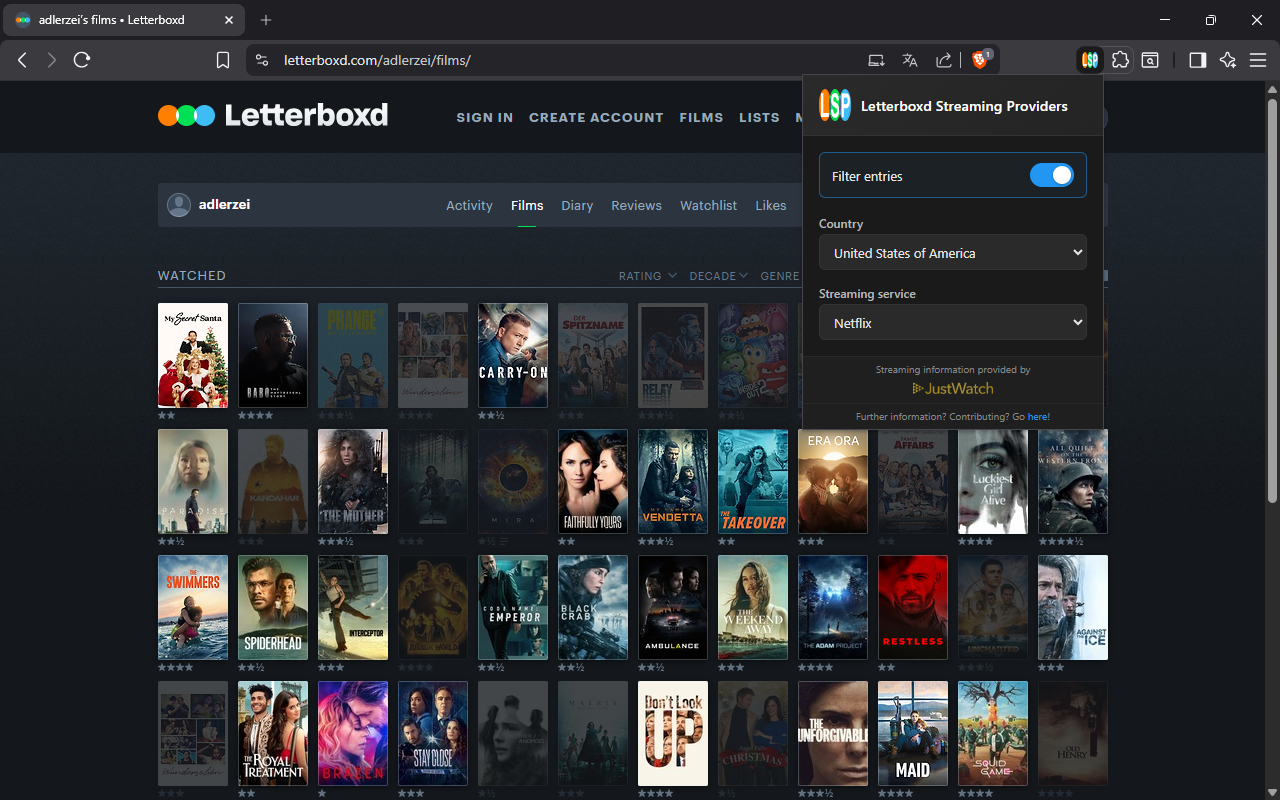
Task: Follow the 'here!' link for further information
Action: (1037, 416)
